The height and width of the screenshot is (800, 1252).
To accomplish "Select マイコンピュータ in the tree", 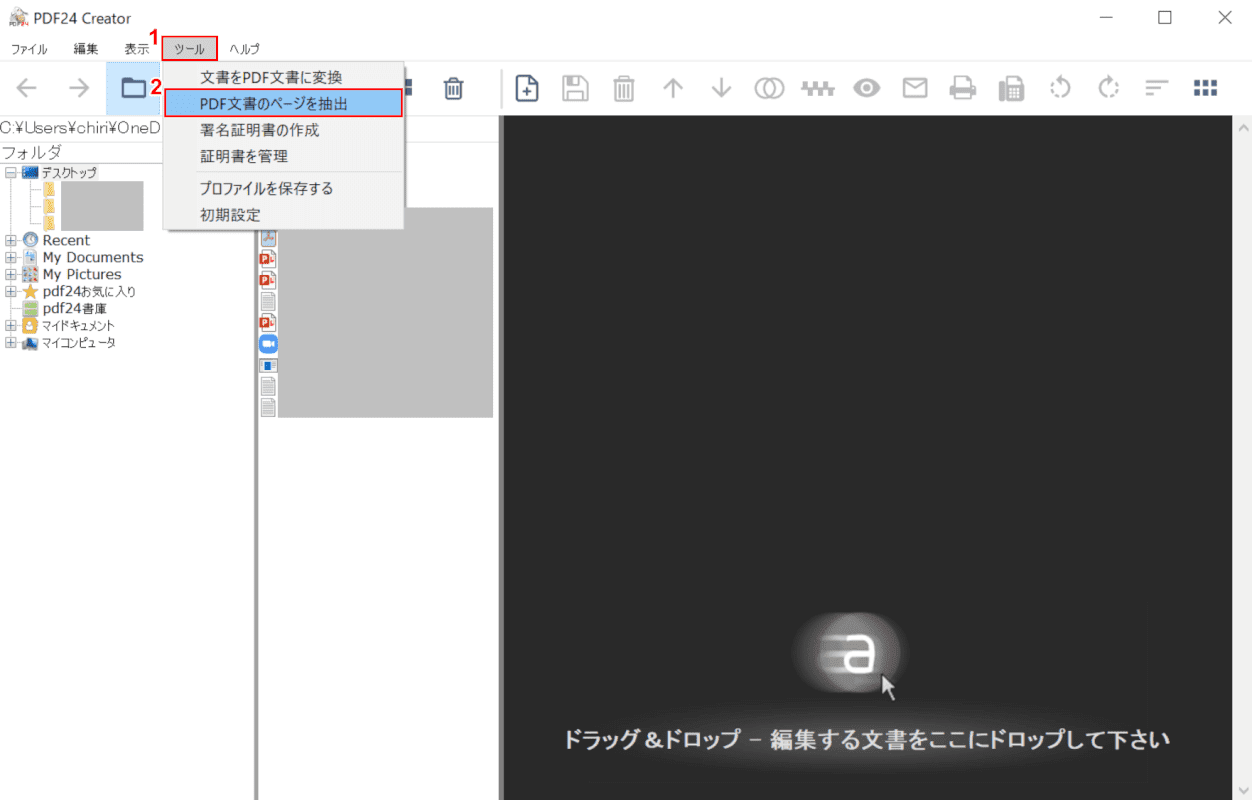I will [78, 342].
